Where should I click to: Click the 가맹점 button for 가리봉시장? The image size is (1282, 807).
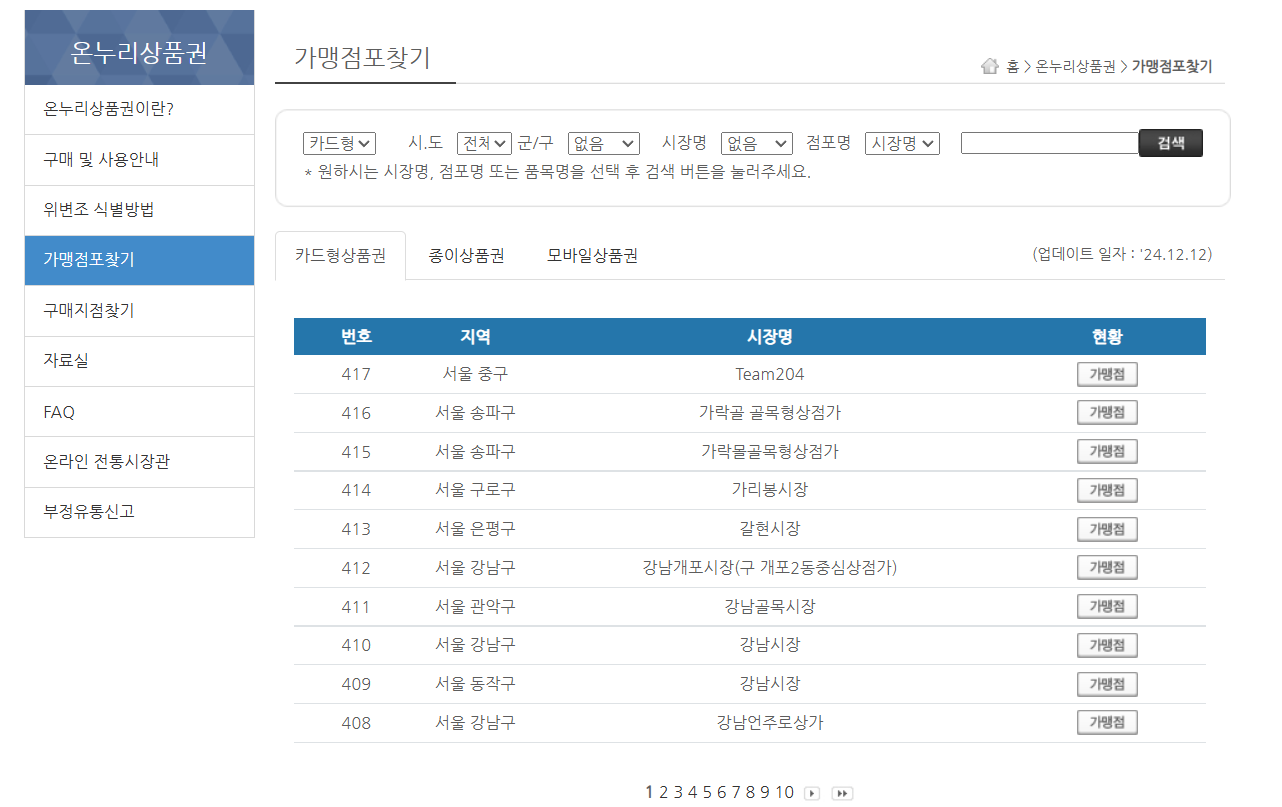click(x=1106, y=490)
